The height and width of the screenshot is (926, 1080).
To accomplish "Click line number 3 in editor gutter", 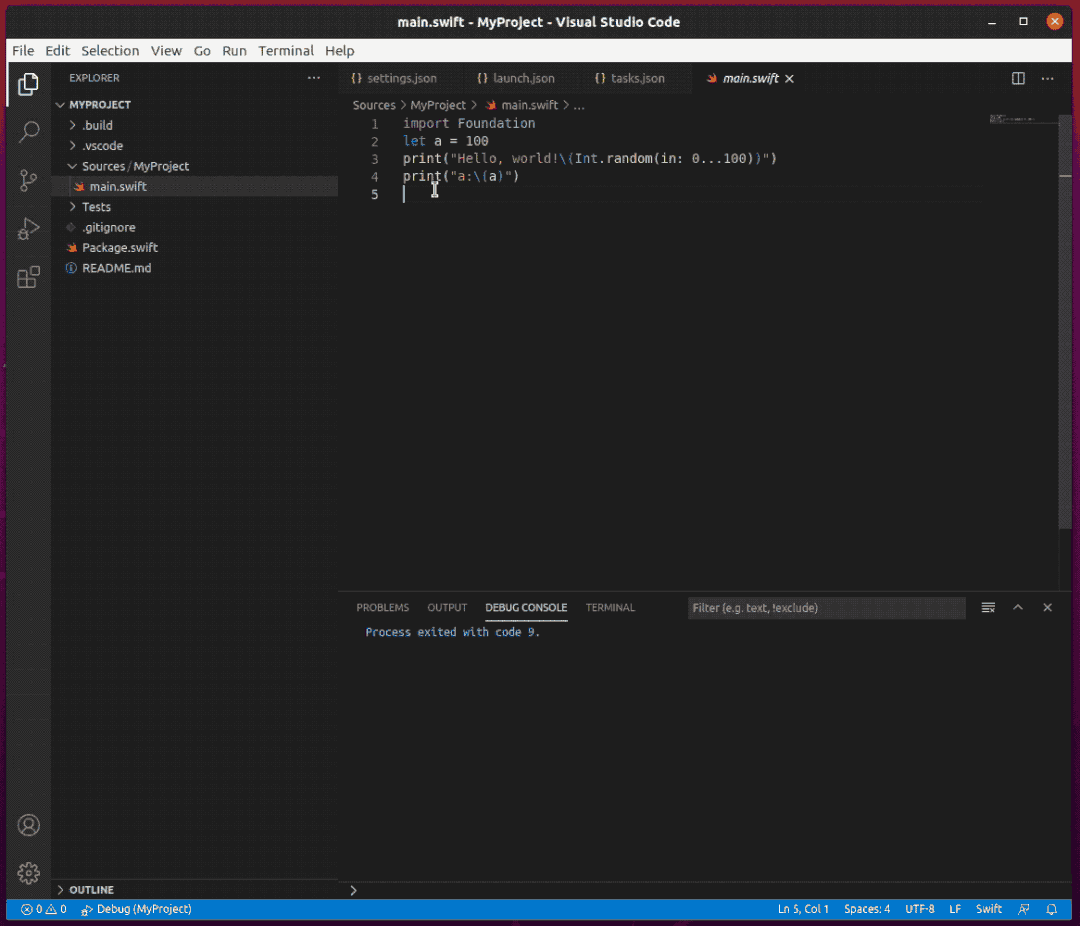I will point(375,159).
